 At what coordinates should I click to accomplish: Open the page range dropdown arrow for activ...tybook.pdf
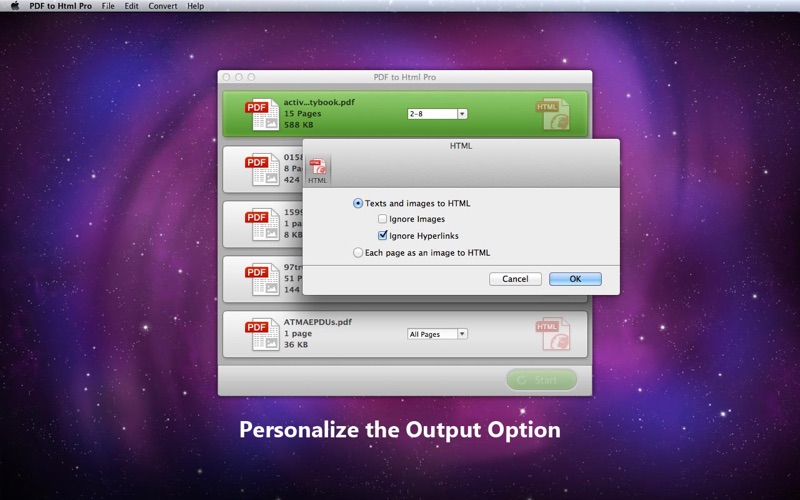point(462,114)
